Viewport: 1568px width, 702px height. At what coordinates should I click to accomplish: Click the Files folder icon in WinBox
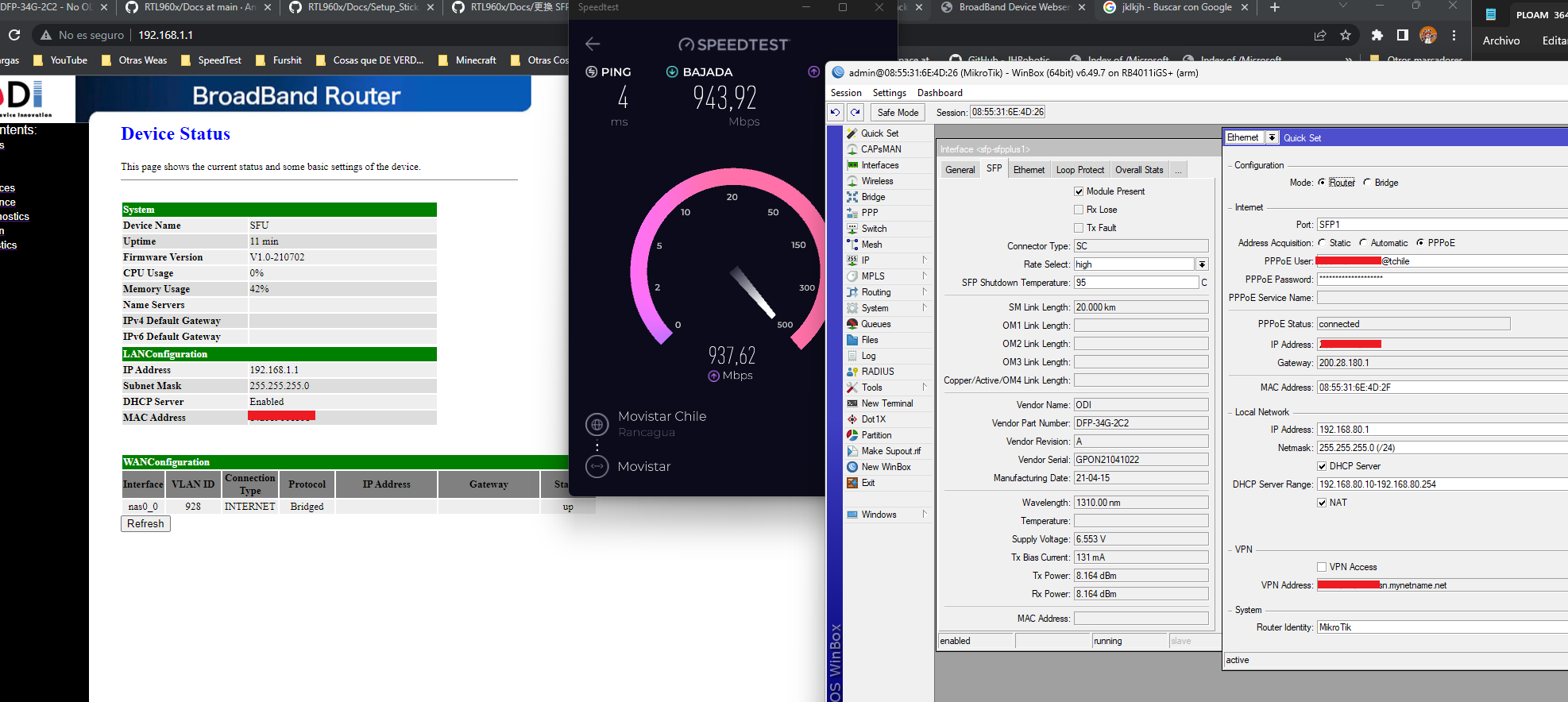pyautogui.click(x=852, y=340)
